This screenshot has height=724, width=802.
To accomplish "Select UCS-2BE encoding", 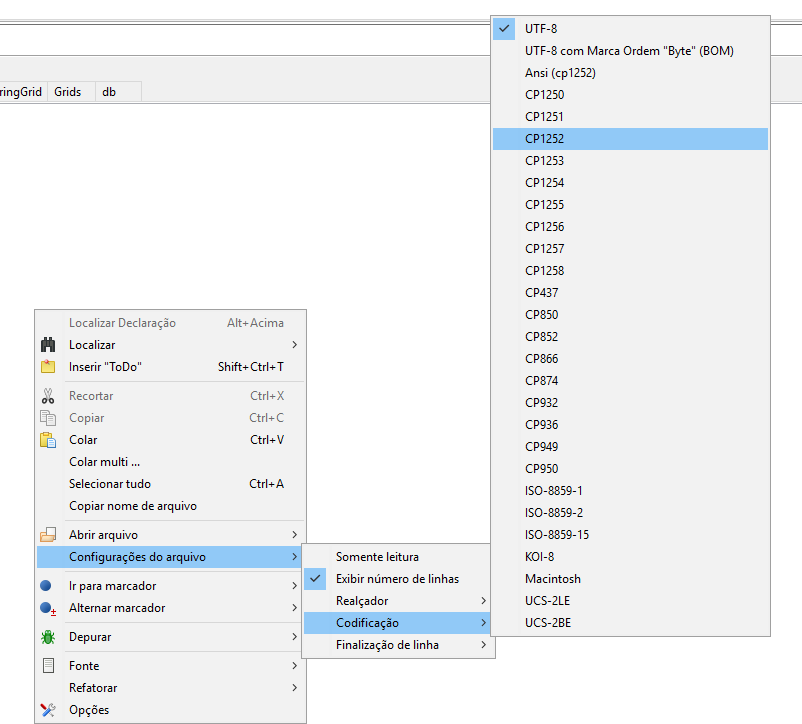I will (630, 623).
